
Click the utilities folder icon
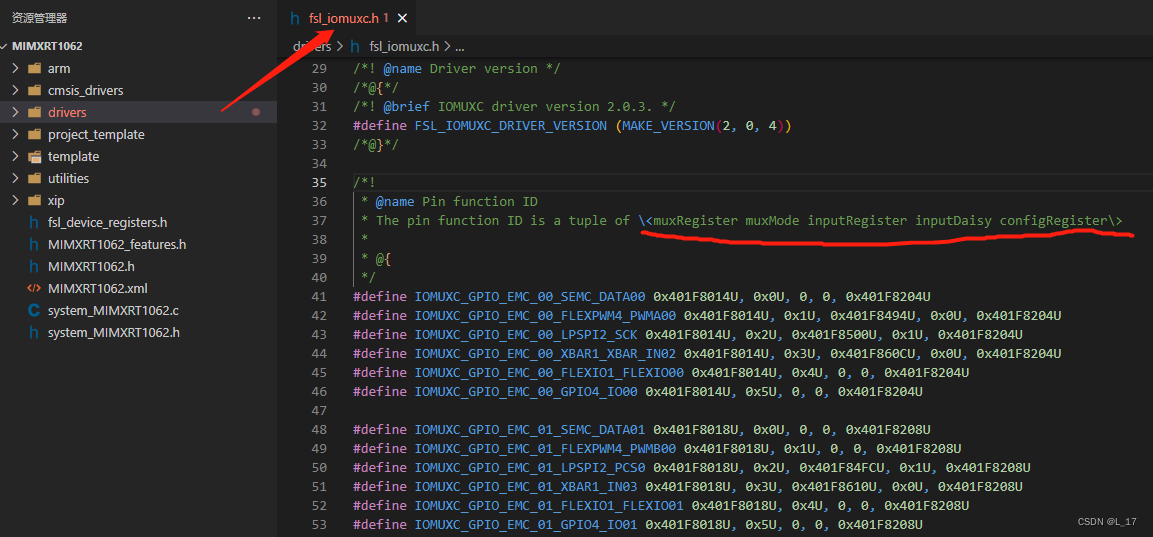[x=34, y=179]
